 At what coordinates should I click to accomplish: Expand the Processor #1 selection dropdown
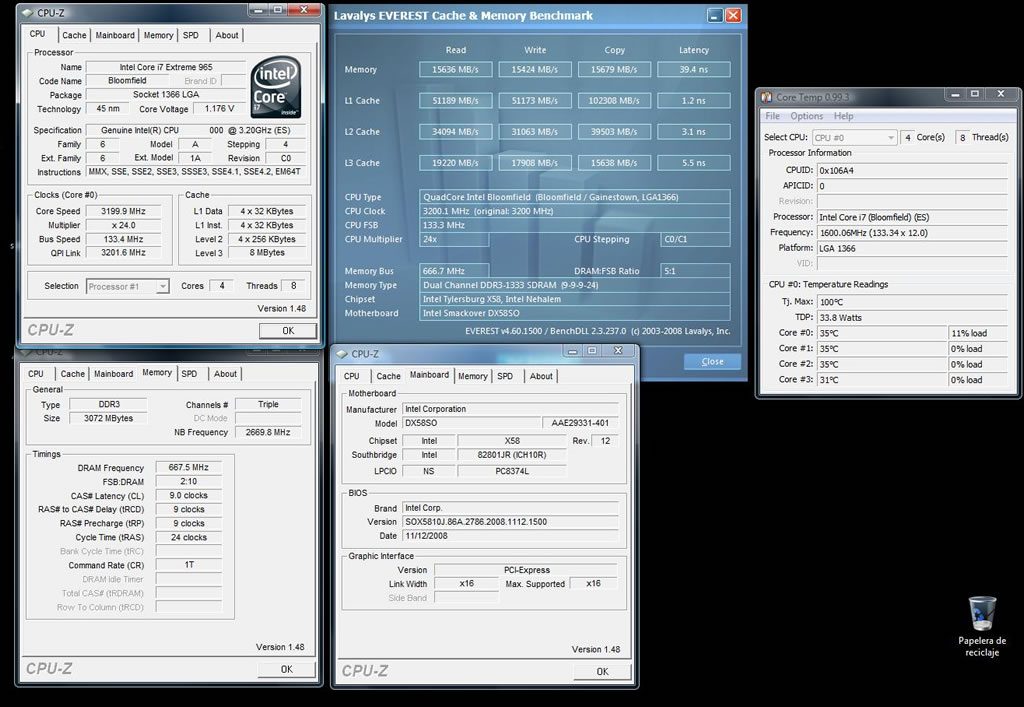(163, 287)
